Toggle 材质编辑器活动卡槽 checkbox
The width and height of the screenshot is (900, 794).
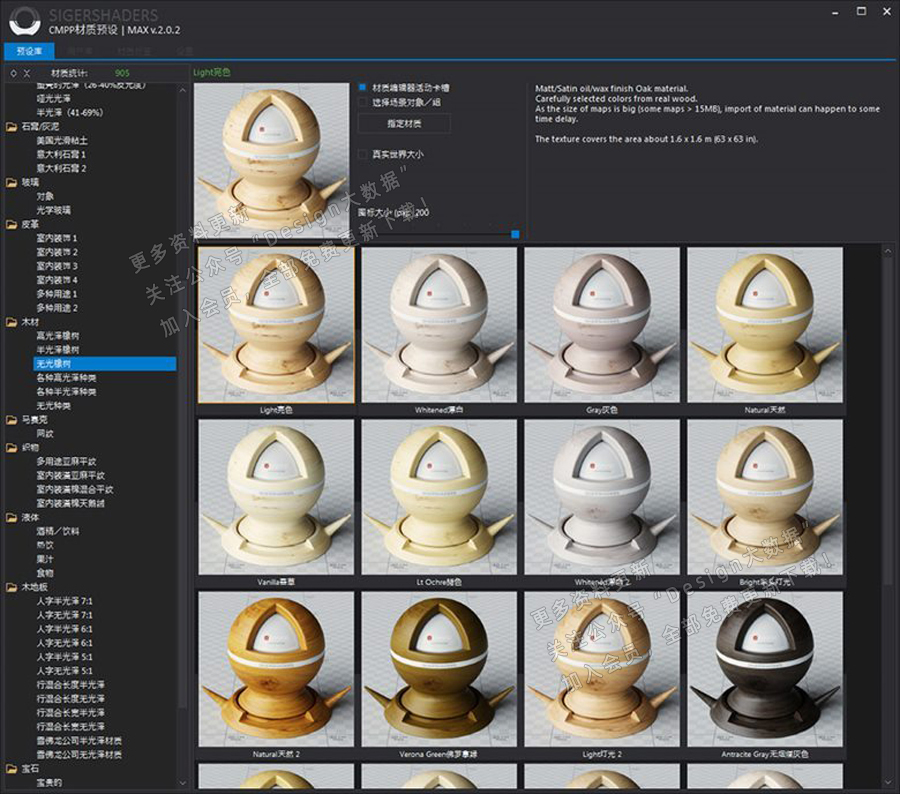[x=363, y=88]
